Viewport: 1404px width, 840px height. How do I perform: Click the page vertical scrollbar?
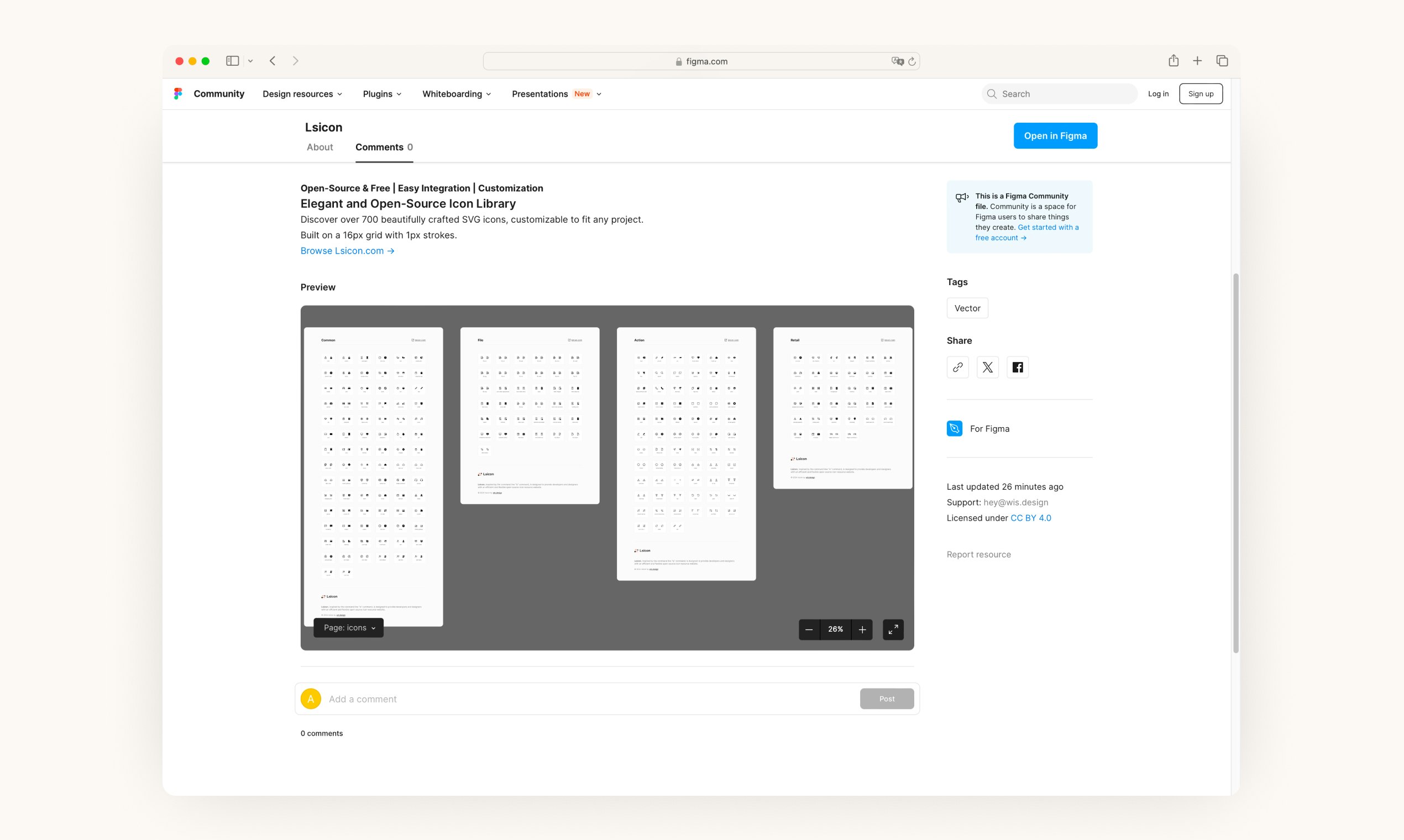point(1236,463)
